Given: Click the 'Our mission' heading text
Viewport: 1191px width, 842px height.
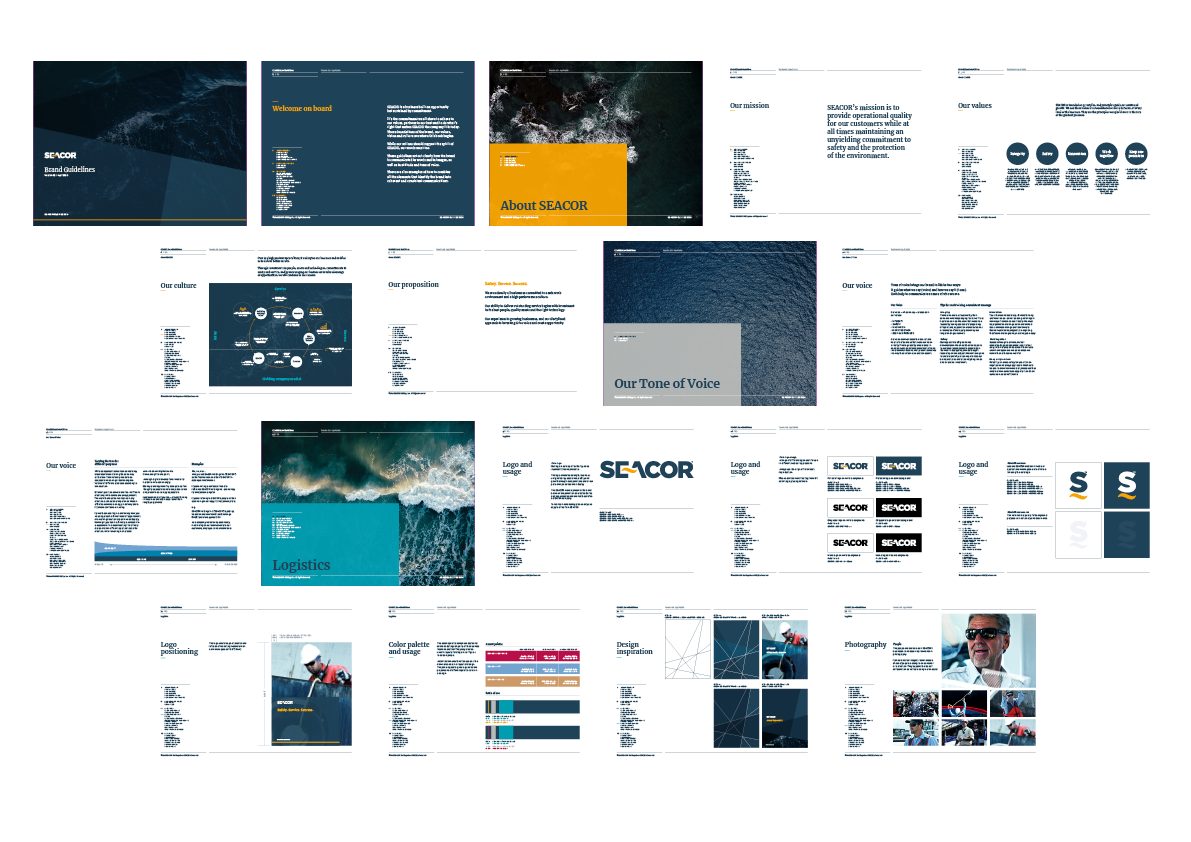Looking at the screenshot, I should click(749, 106).
